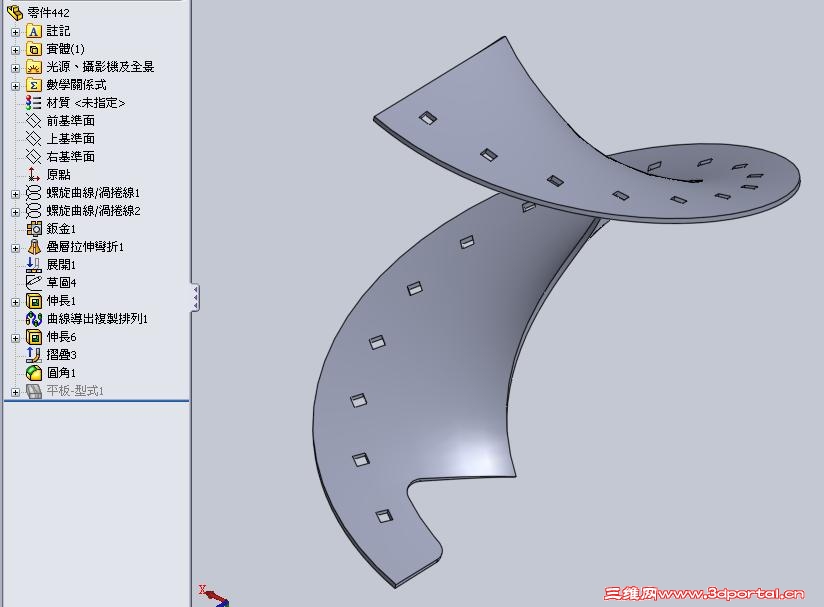Click the 曲線導出複製排列1 pattern icon
The width and height of the screenshot is (824, 607).
pos(34,318)
